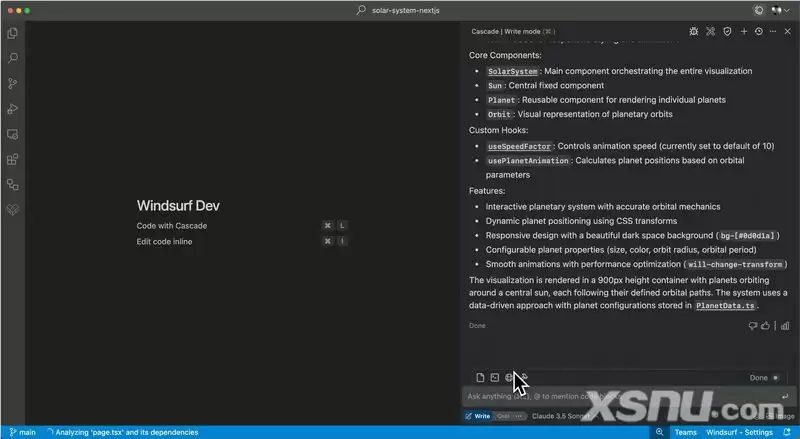The width and height of the screenshot is (800, 439).
Task: Click Teams in the status bar
Action: tap(685, 432)
